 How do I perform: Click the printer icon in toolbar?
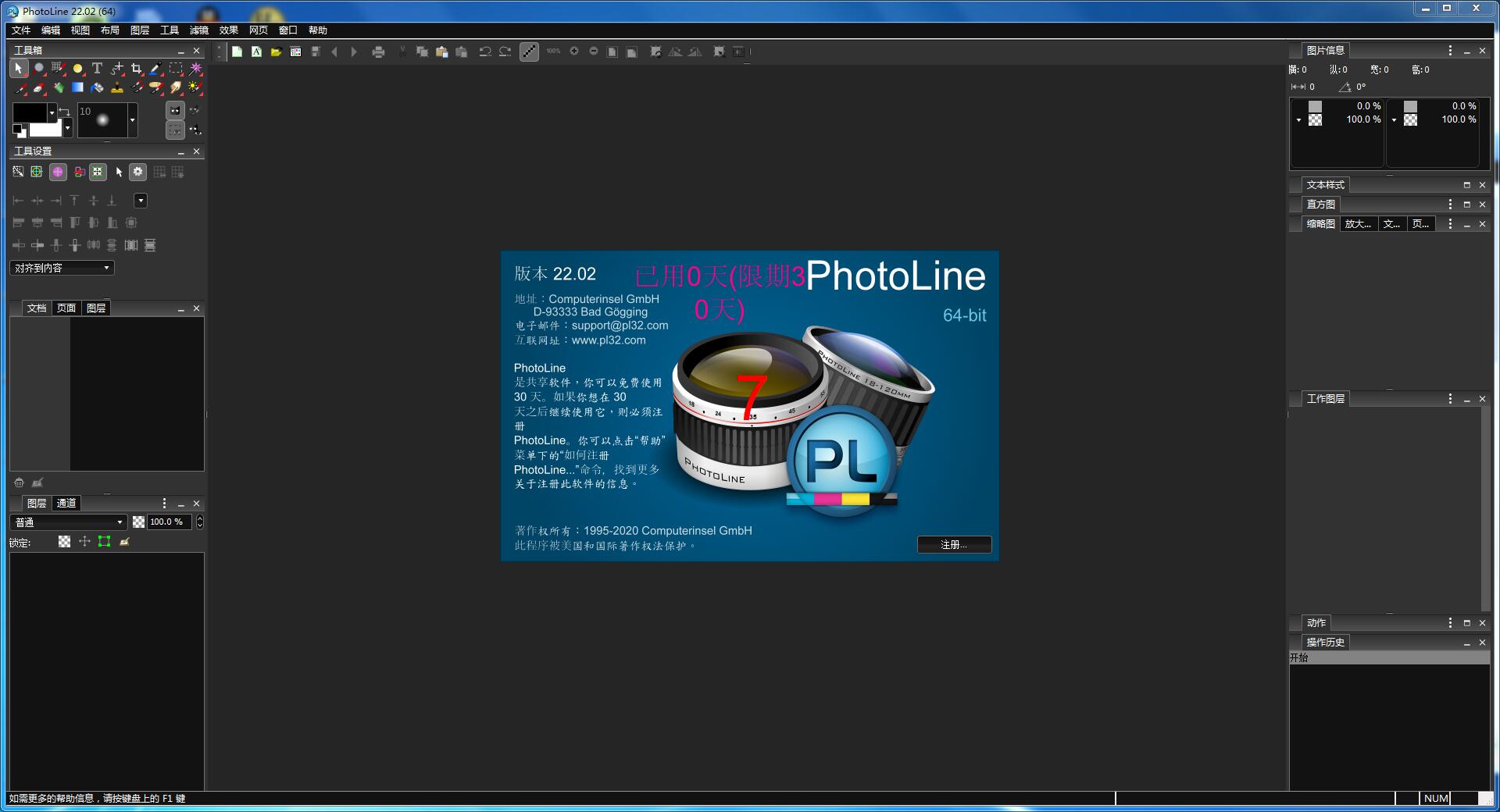click(x=378, y=52)
